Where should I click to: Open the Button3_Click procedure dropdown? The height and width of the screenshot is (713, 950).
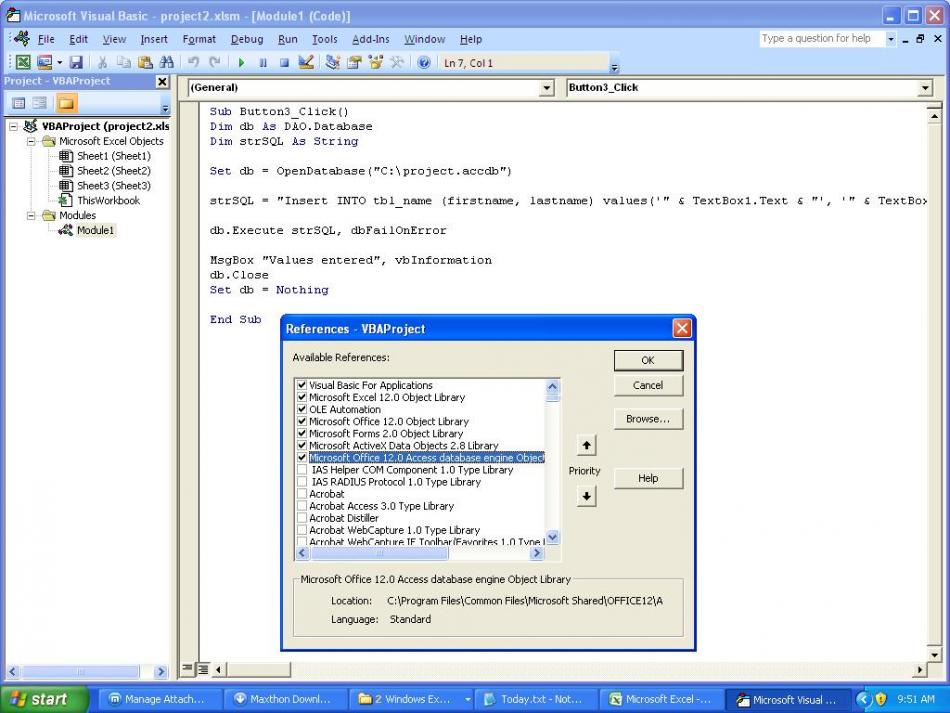click(x=925, y=88)
